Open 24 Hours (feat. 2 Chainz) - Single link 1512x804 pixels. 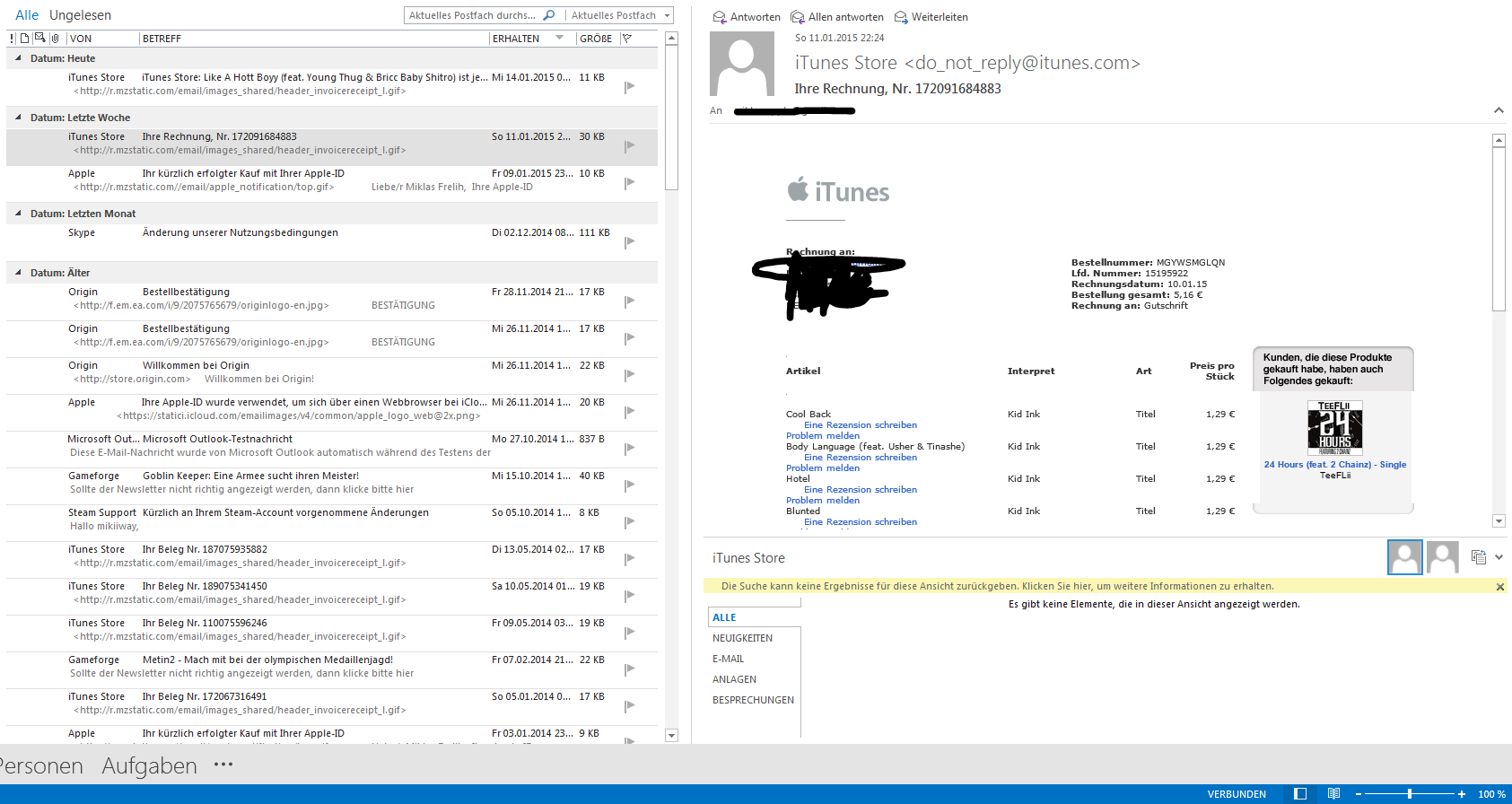click(x=1335, y=465)
